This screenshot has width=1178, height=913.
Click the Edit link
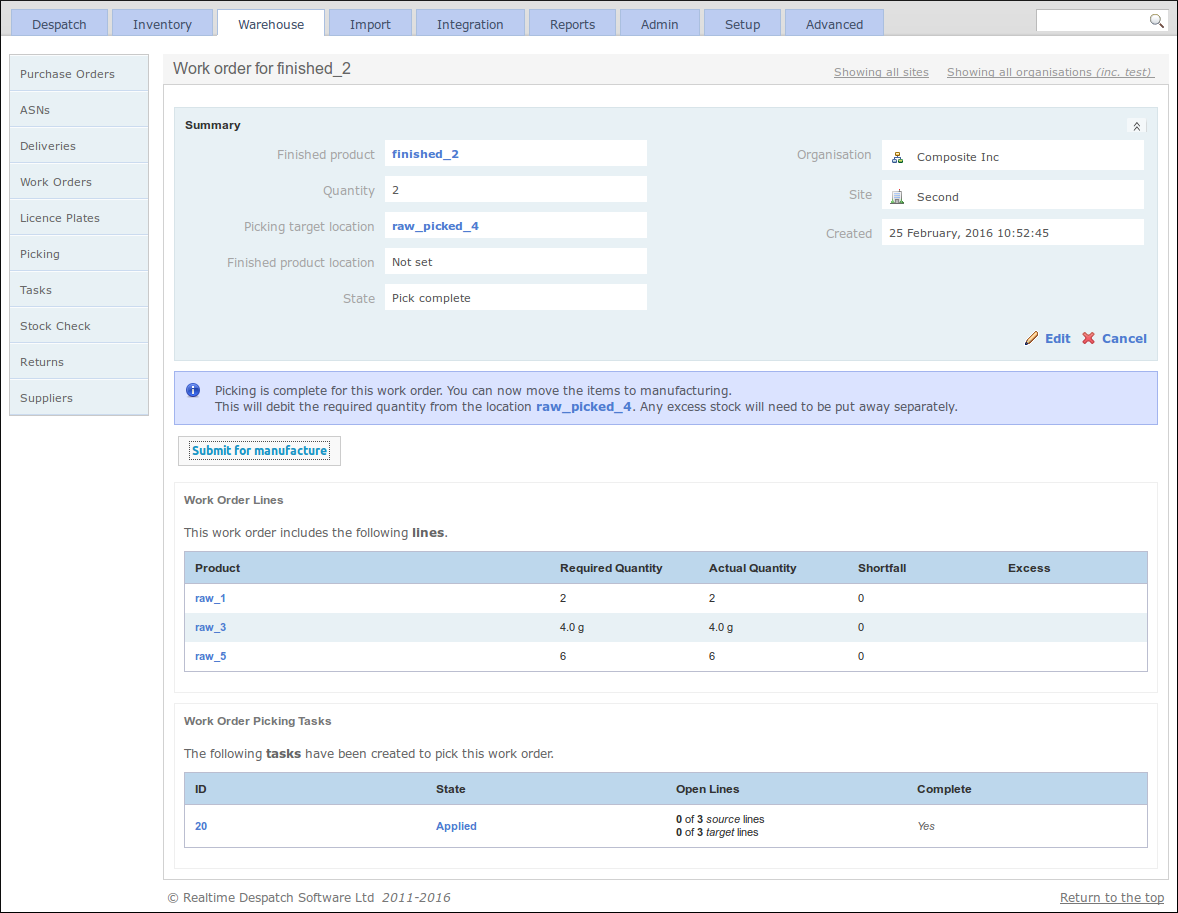click(x=1058, y=338)
